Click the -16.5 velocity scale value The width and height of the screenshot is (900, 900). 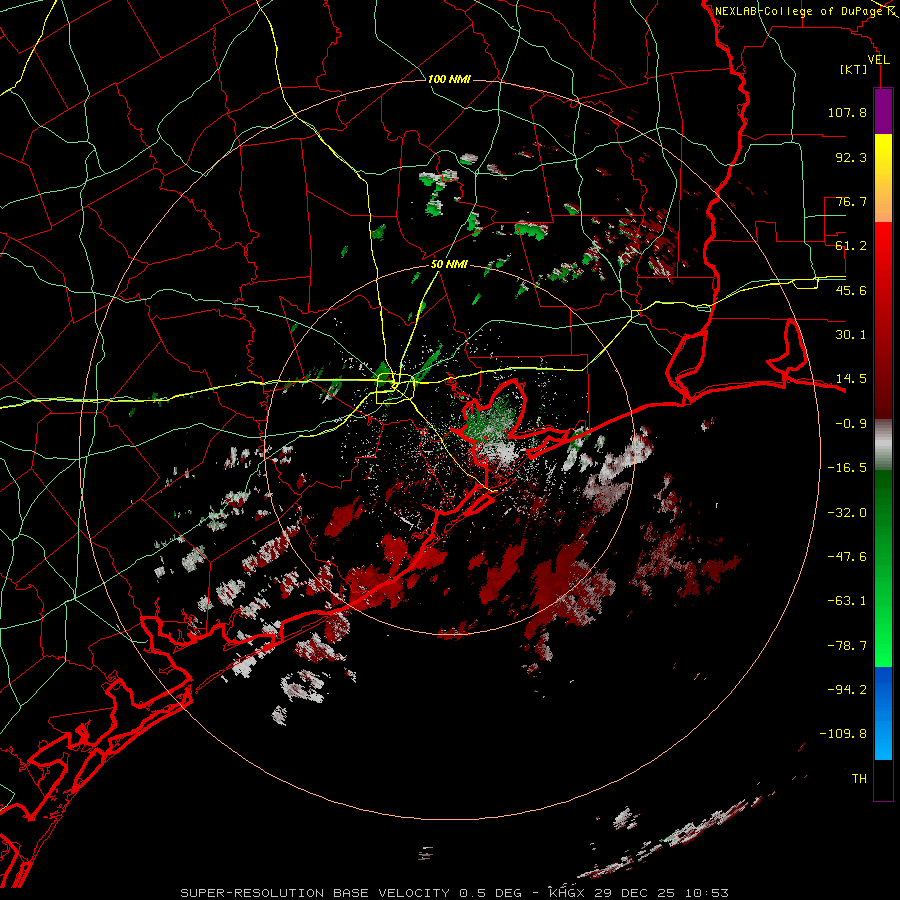pyautogui.click(x=847, y=468)
